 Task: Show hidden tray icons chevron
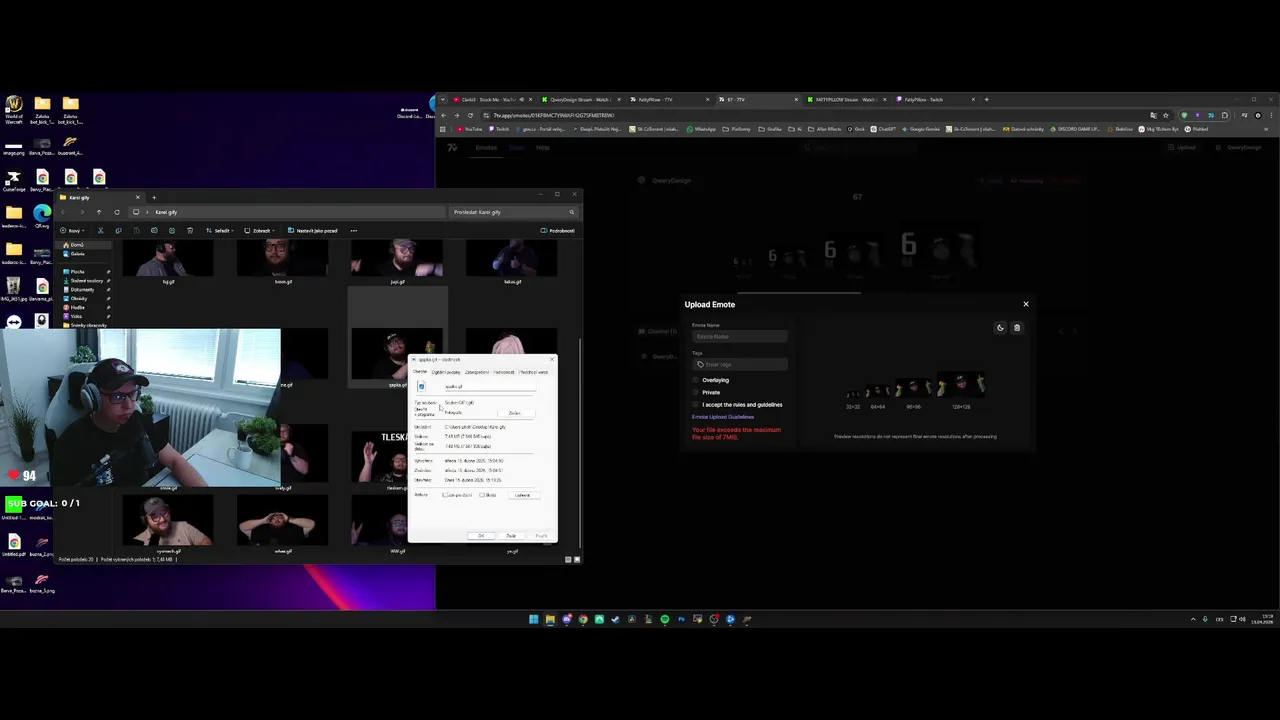coord(1193,619)
